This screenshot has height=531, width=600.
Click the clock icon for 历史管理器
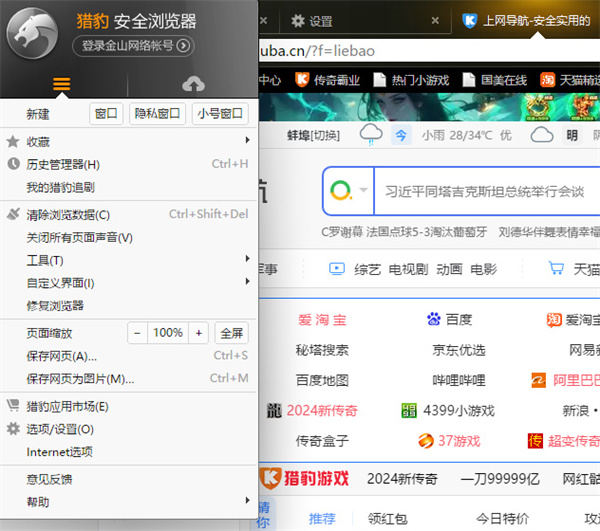click(13, 164)
